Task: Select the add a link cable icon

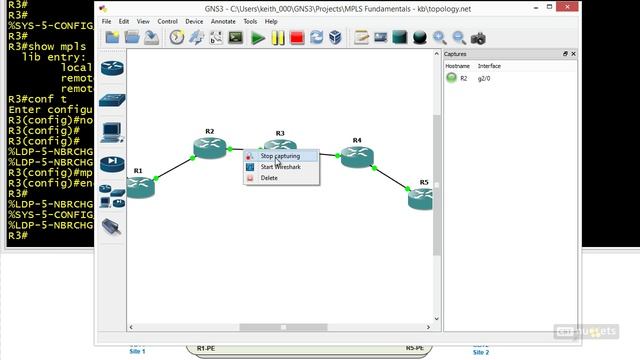Action: 111,227
